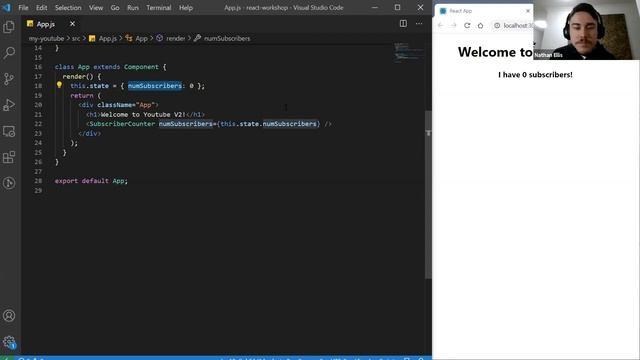The image size is (640, 360).
Task: Click line number 18 in gutter
Action: [38, 86]
